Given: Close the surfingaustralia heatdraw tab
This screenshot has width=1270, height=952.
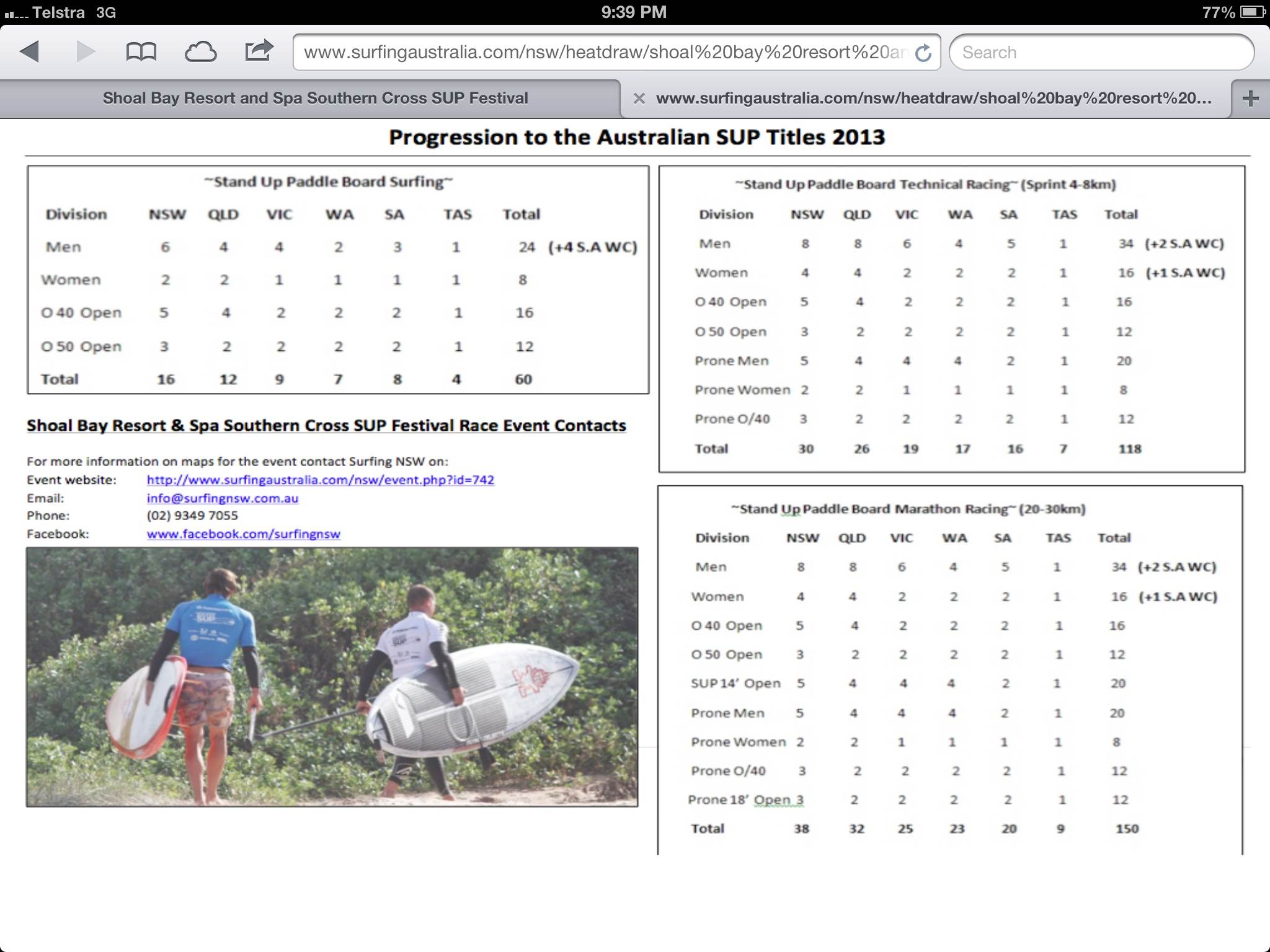Looking at the screenshot, I should (639, 99).
